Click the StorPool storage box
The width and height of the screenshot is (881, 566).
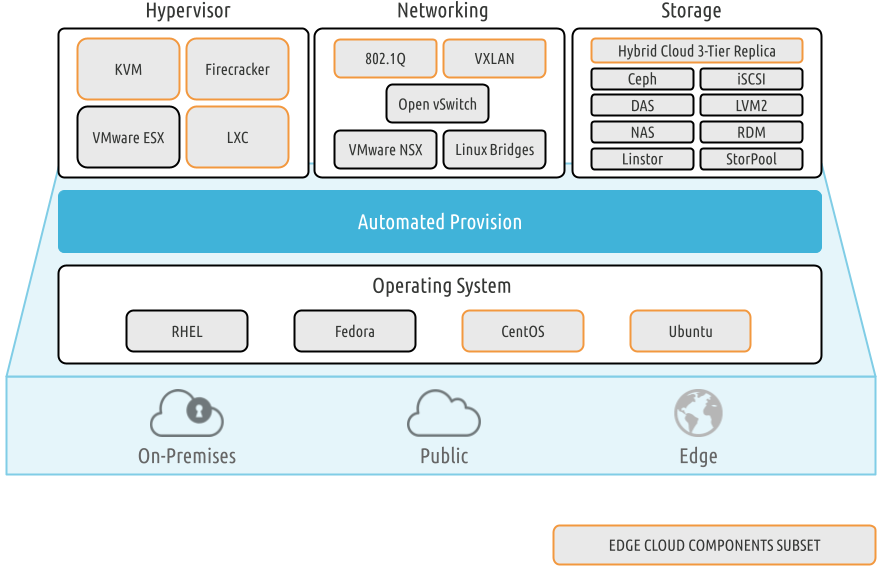(751, 158)
